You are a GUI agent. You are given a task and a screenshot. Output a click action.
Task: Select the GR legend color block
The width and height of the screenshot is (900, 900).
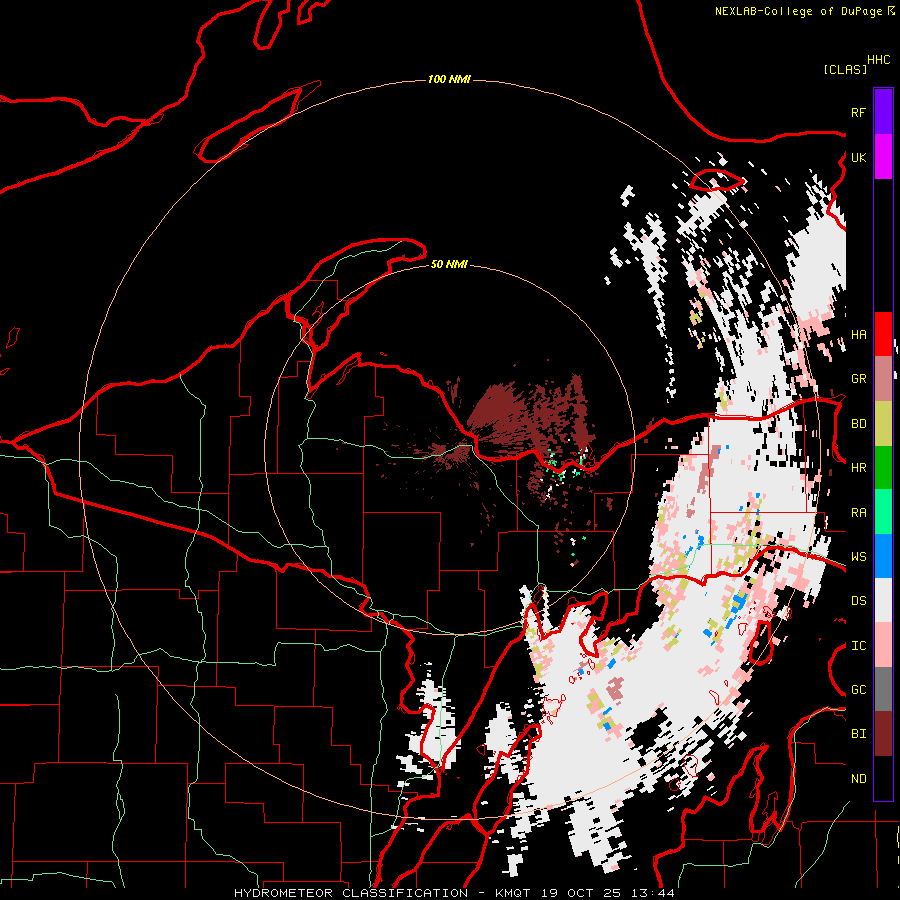click(x=883, y=379)
